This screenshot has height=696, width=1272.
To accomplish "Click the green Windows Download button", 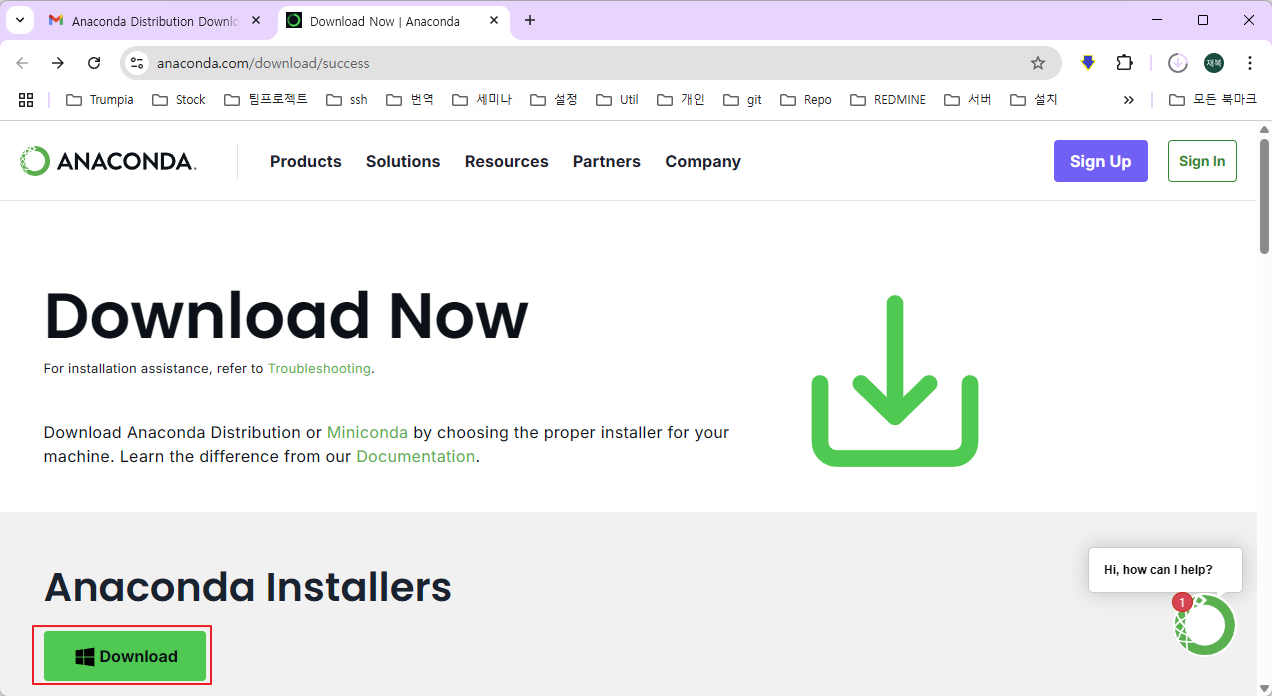I will pos(125,656).
